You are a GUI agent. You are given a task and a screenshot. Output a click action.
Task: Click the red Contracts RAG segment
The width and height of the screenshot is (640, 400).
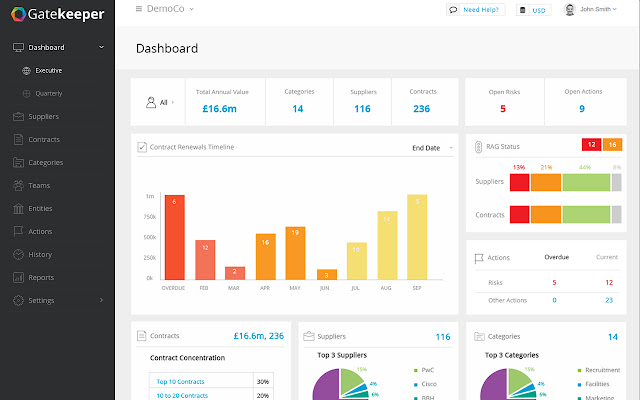[x=520, y=215]
